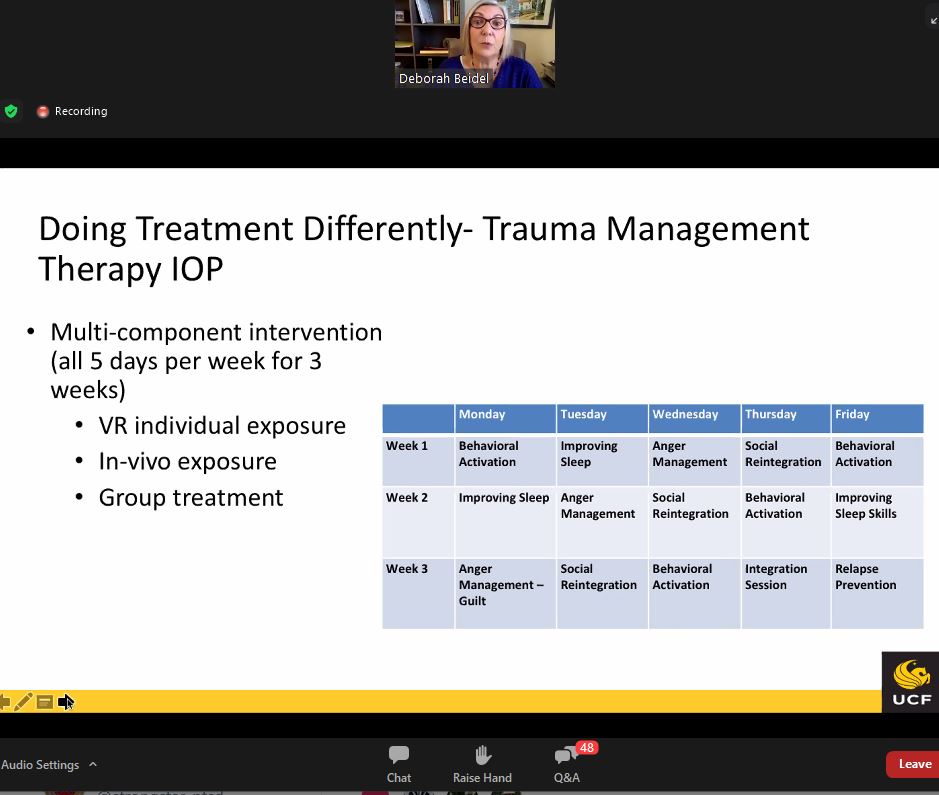Go to the previous slide using the left arrow
This screenshot has width=939, height=795.
[x=5, y=702]
